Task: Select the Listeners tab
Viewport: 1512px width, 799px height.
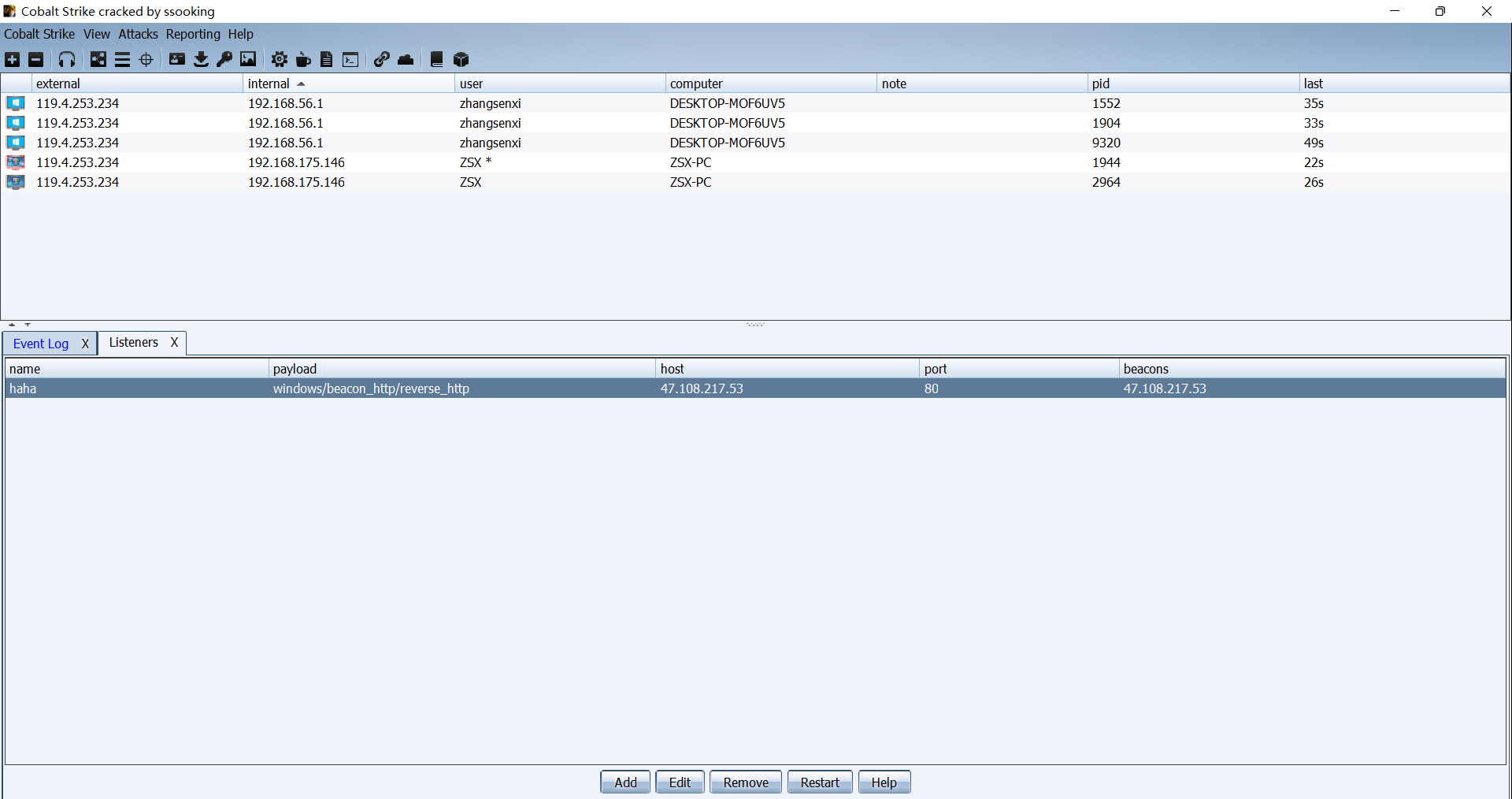Action: 134,342
